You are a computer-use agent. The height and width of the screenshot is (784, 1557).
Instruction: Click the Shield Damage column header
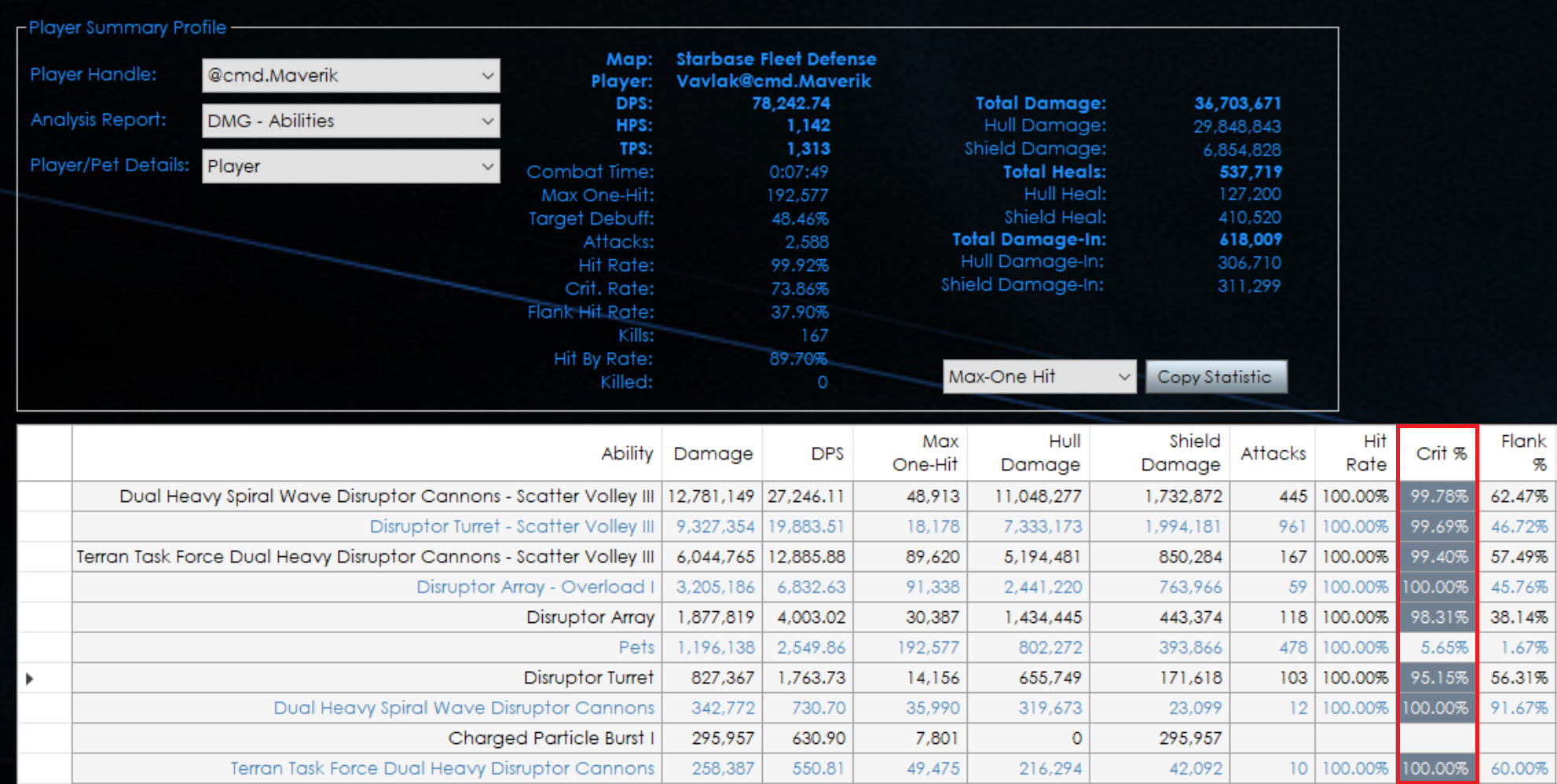click(1160, 453)
